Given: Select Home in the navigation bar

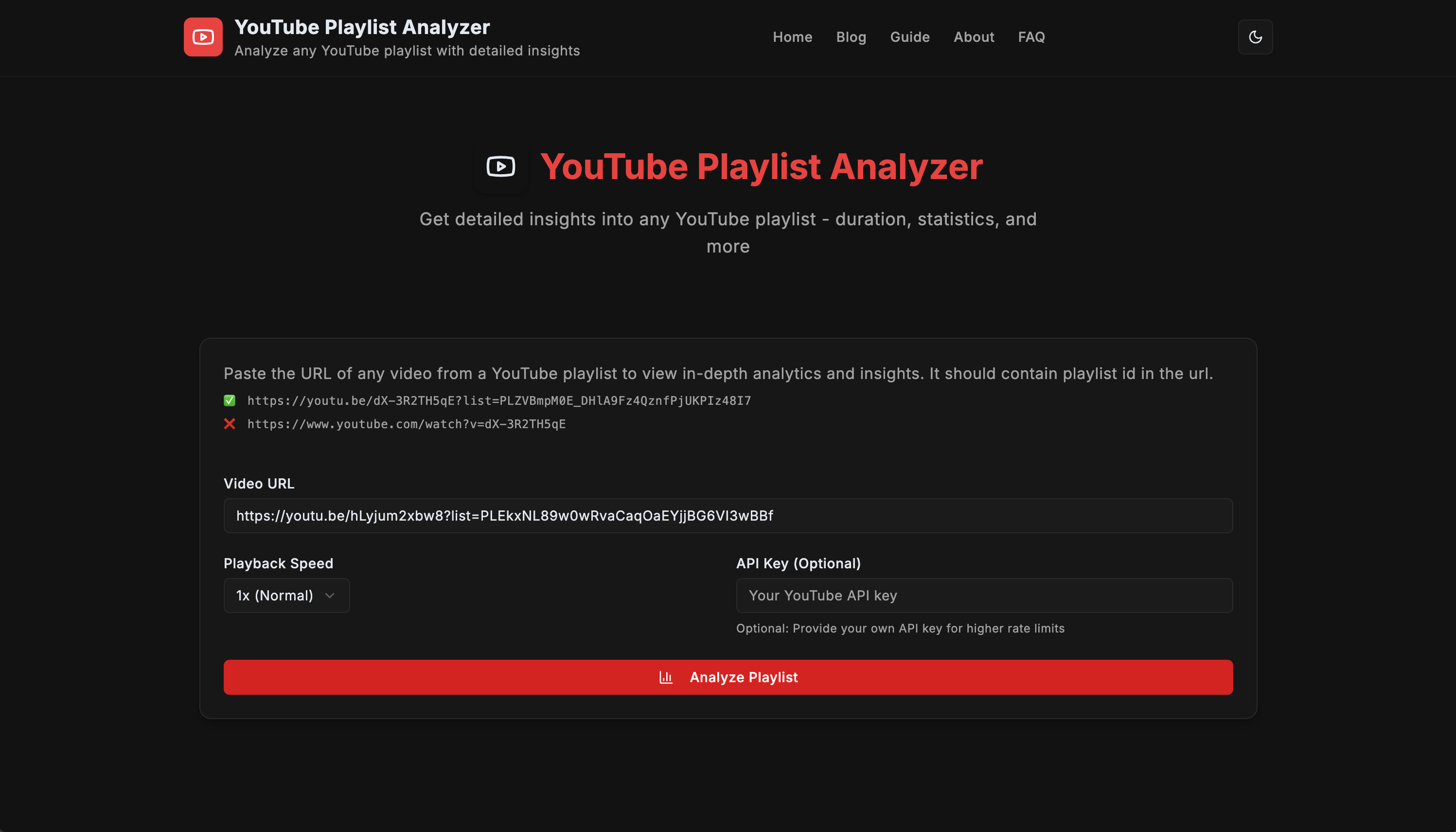Looking at the screenshot, I should coord(793,36).
